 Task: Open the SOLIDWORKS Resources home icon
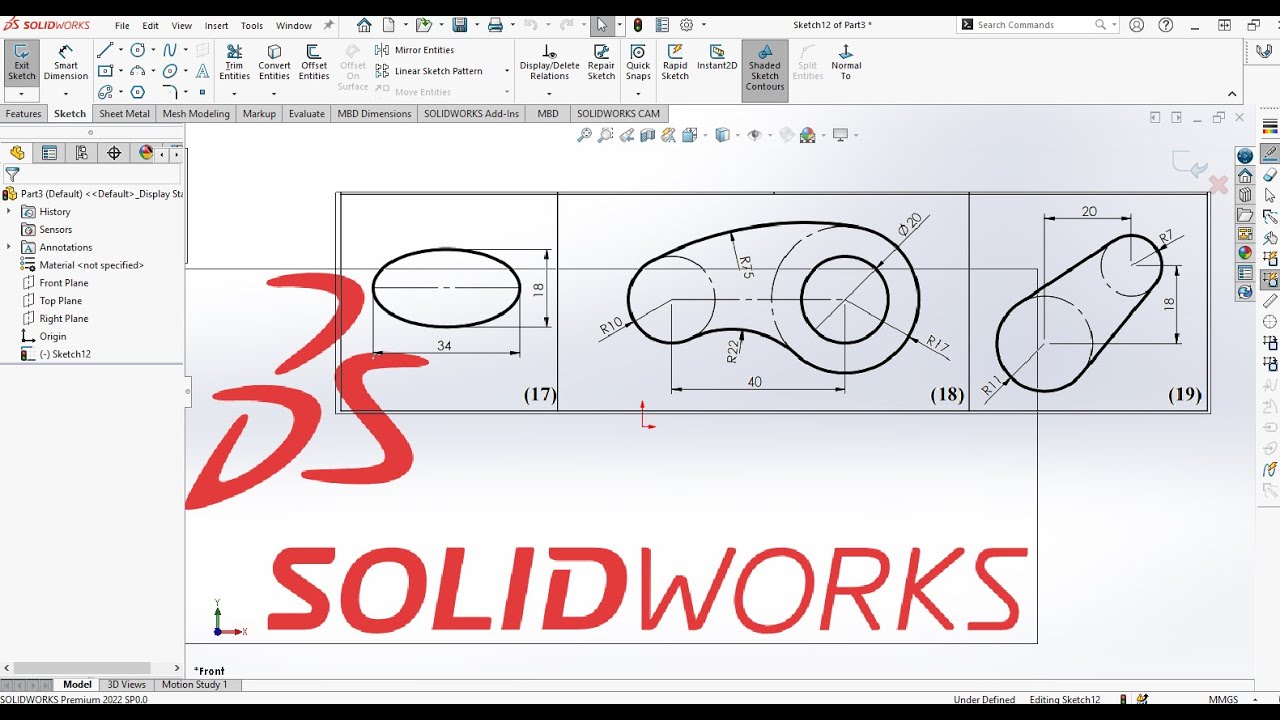pos(1245,175)
